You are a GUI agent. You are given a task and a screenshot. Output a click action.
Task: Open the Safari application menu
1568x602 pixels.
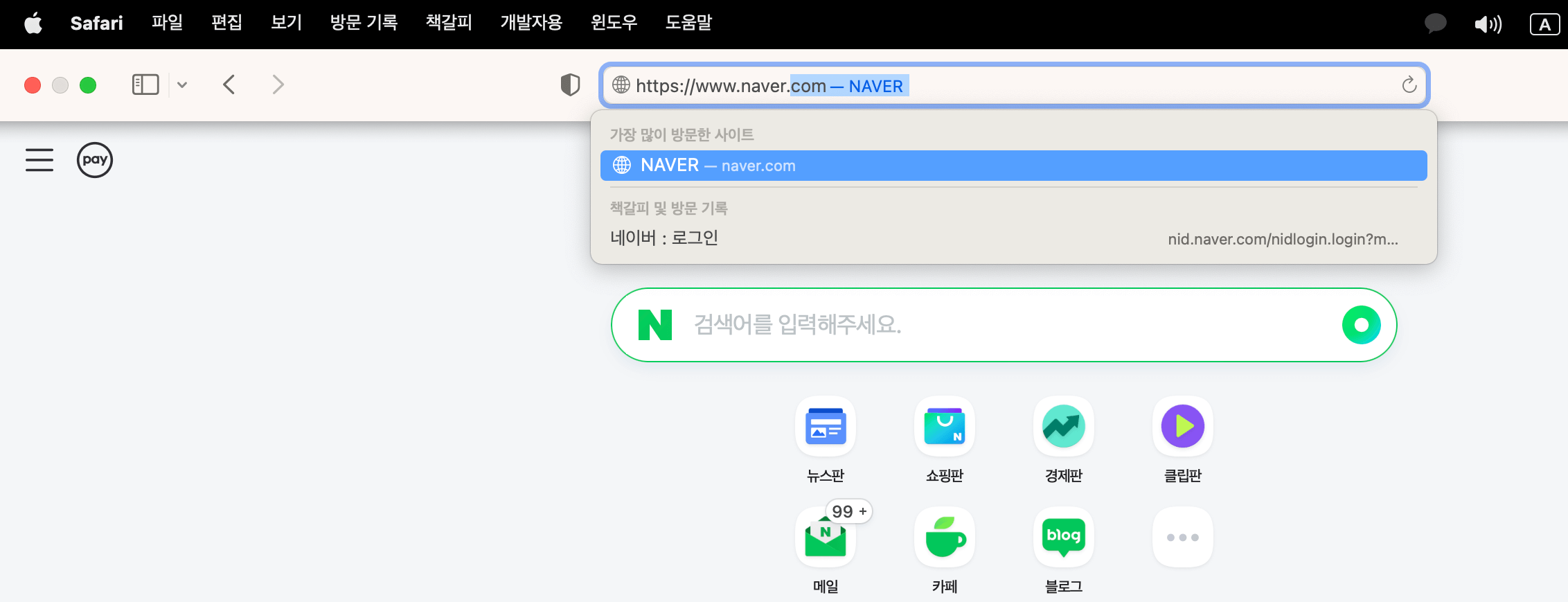coord(96,24)
